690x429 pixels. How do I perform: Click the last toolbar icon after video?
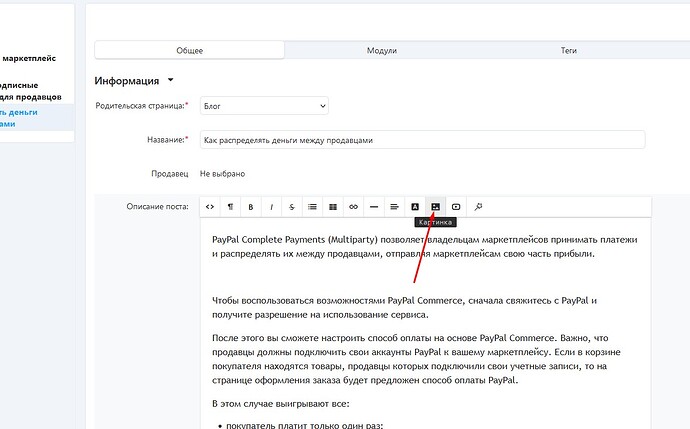(x=478, y=207)
